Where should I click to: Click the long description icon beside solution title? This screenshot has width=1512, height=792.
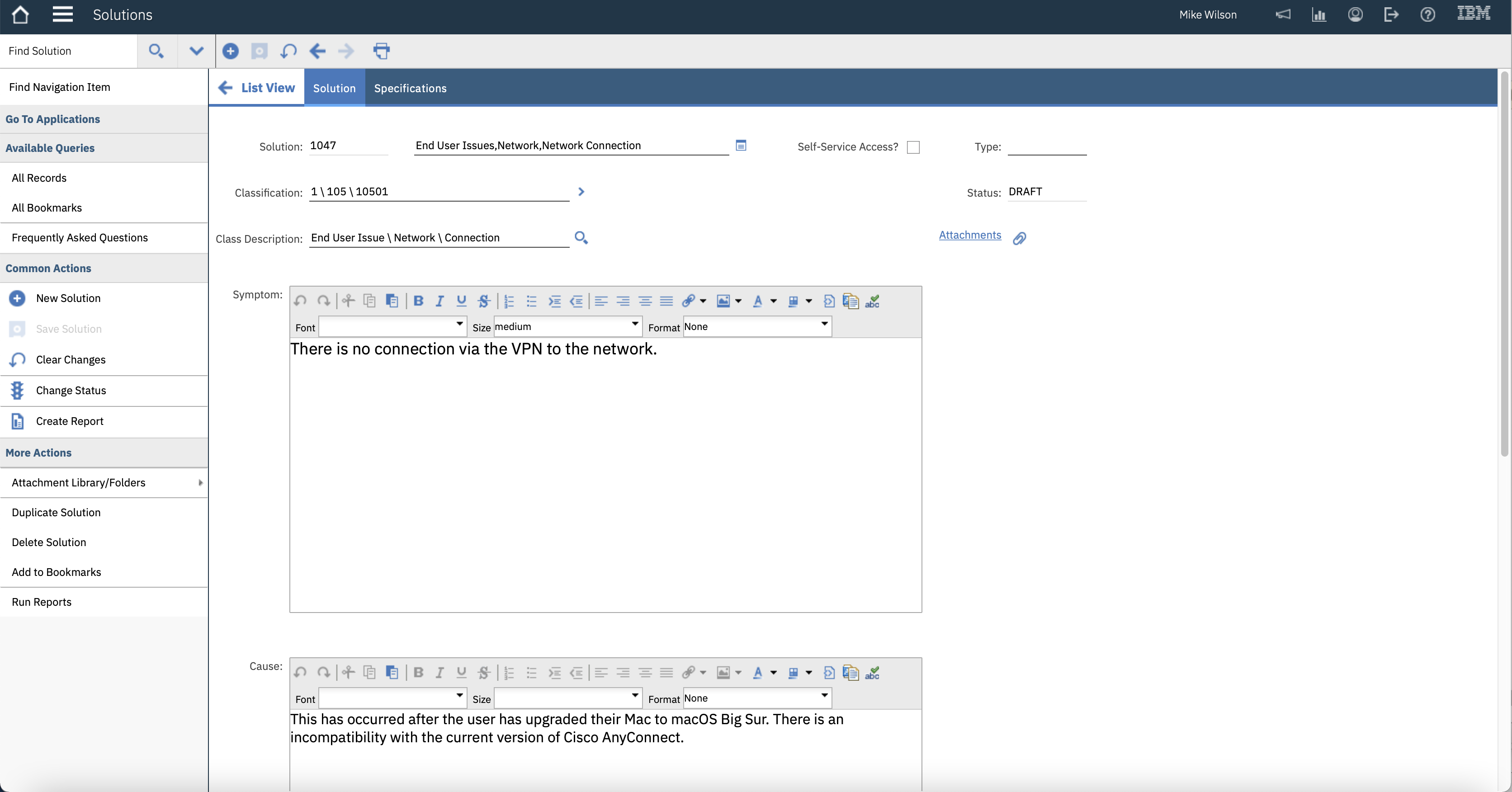point(741,146)
